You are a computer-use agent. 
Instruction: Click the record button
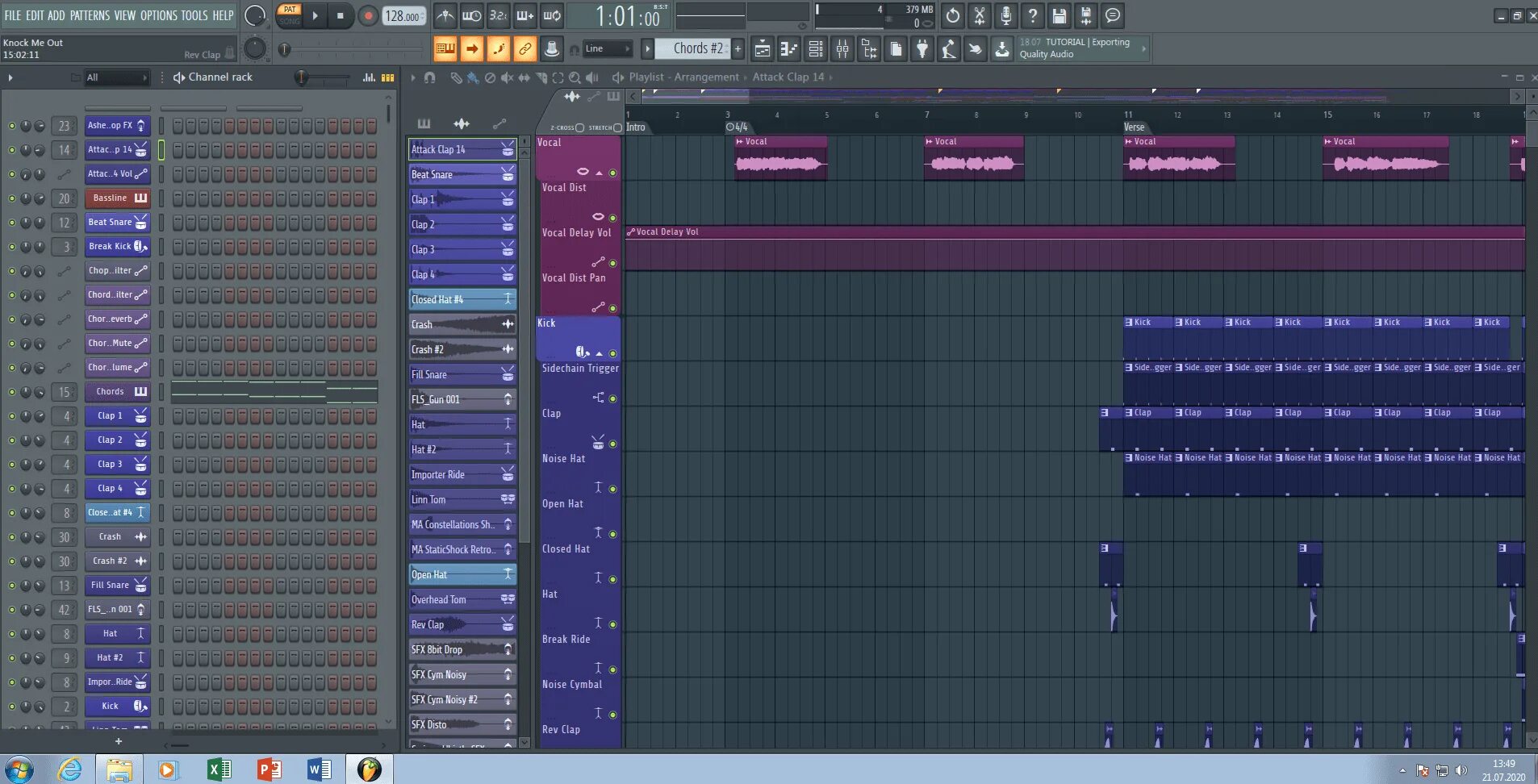point(368,16)
